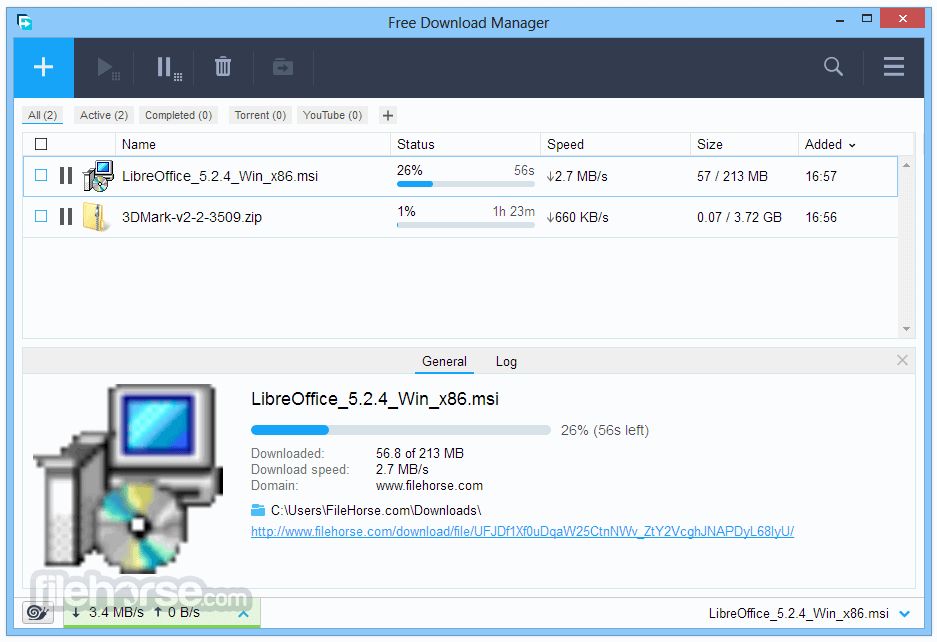Toggle the select-all checkbox in the header
The image size is (937, 642).
[41, 144]
